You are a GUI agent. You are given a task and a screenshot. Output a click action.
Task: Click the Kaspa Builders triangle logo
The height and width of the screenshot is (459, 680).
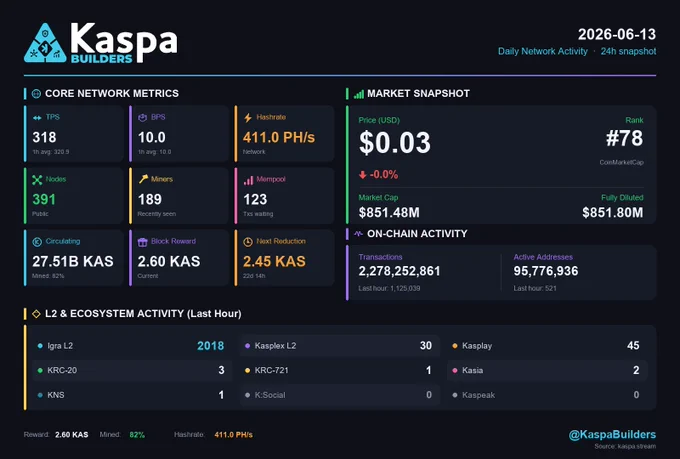pos(45,43)
